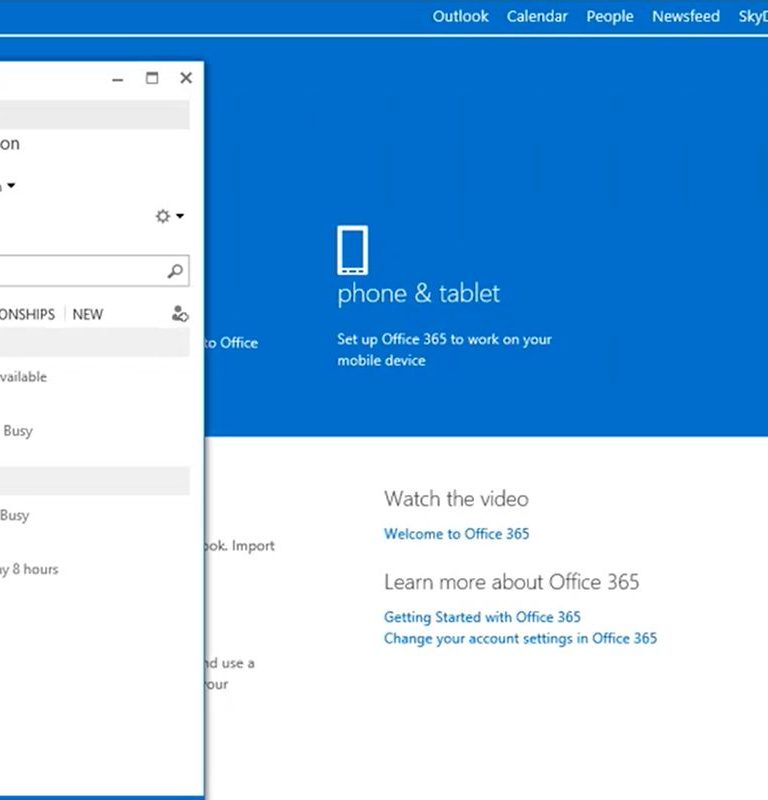This screenshot has width=768, height=800.
Task: Open Getting Started with Office 365 link
Action: (x=482, y=617)
